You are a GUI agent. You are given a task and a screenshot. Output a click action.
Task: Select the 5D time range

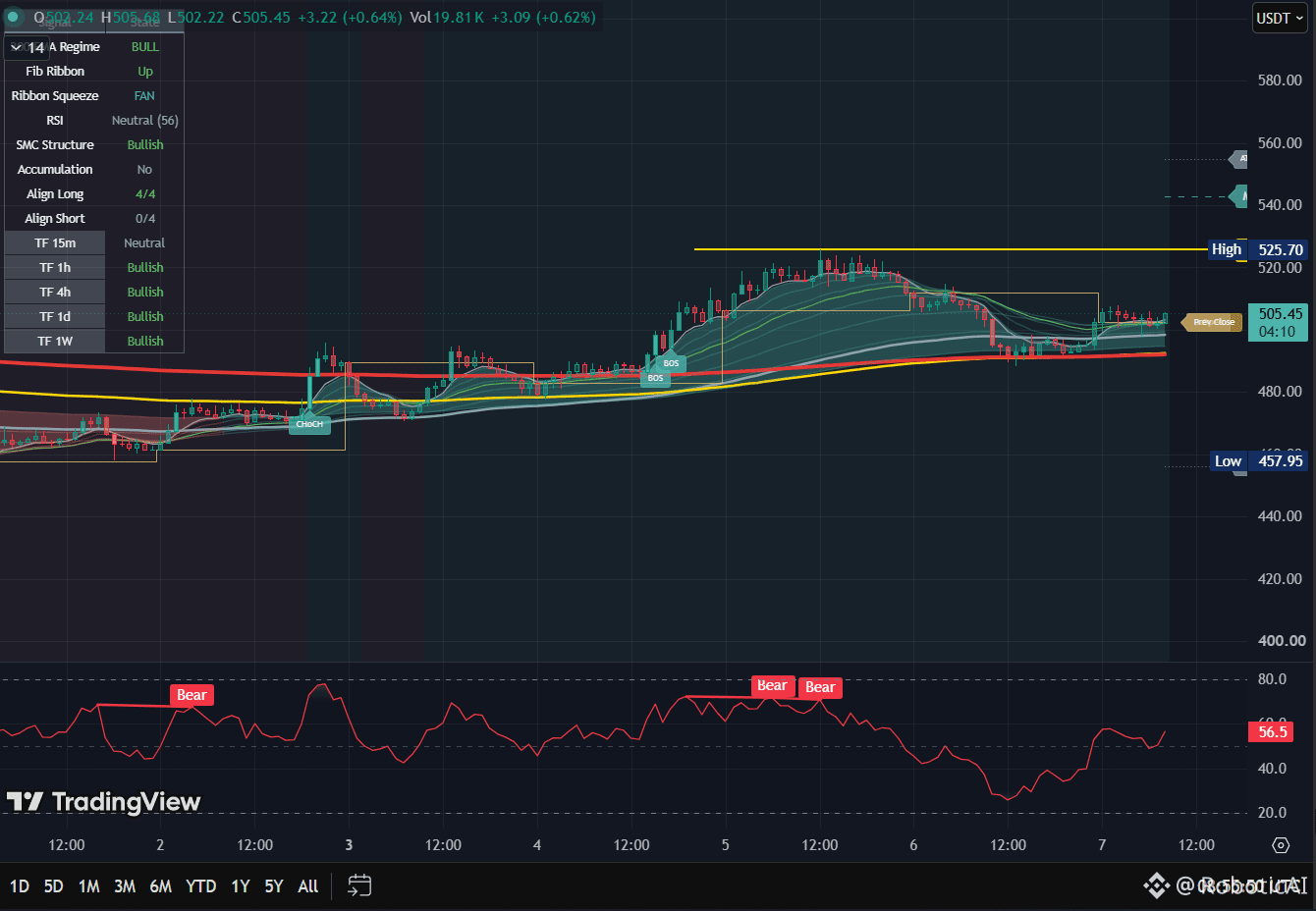click(54, 886)
